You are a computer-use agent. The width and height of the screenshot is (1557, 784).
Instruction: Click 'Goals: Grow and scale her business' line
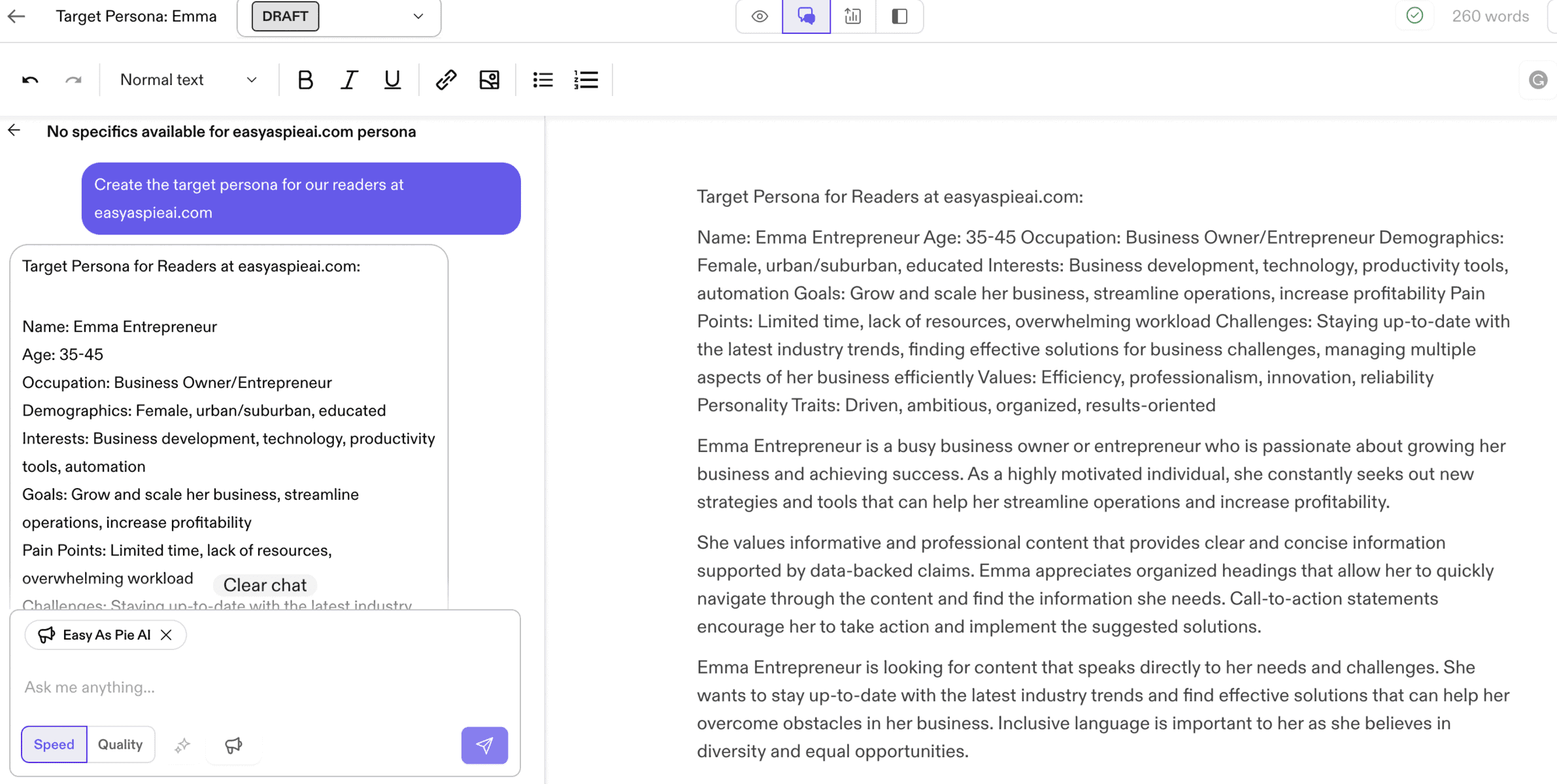(190, 508)
